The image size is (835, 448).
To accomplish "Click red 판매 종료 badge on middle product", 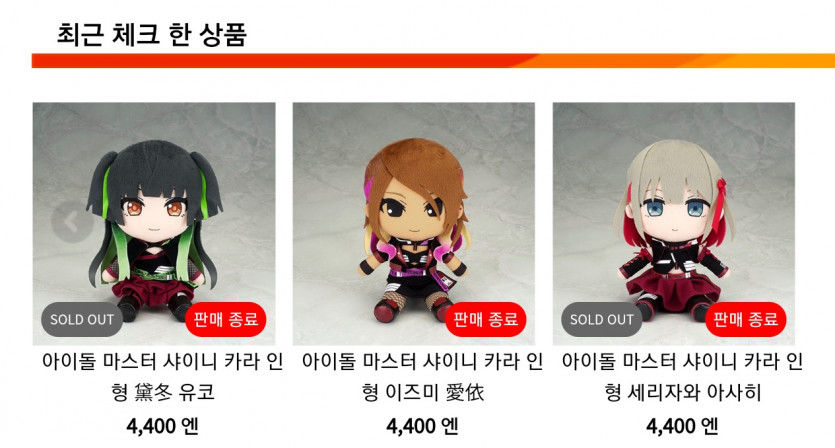I will pyautogui.click(x=485, y=319).
